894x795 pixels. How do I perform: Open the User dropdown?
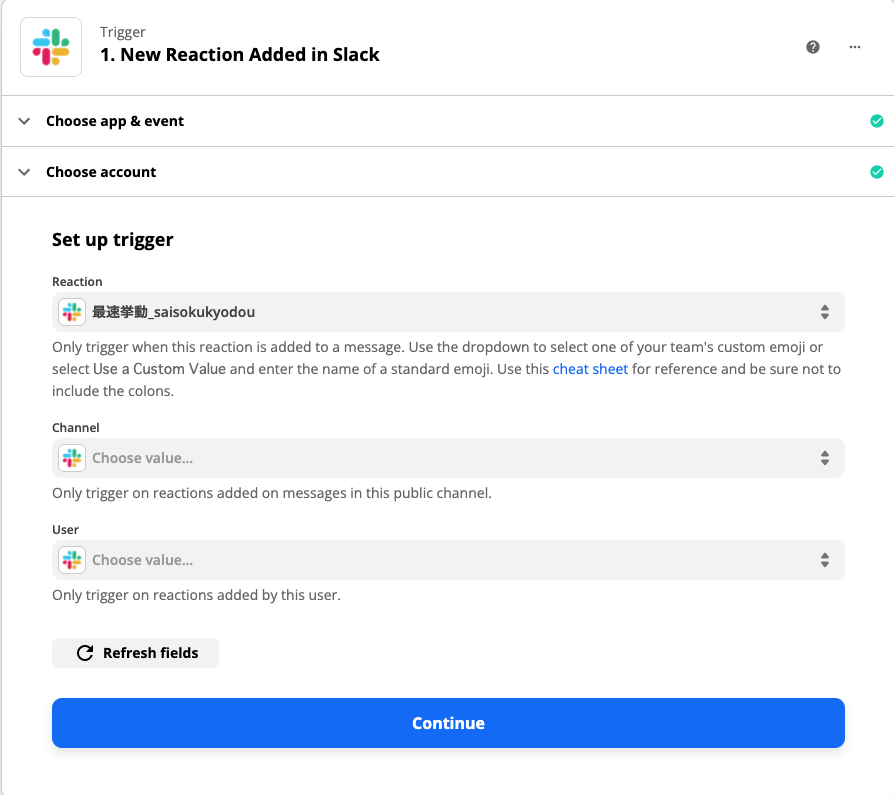(448, 559)
